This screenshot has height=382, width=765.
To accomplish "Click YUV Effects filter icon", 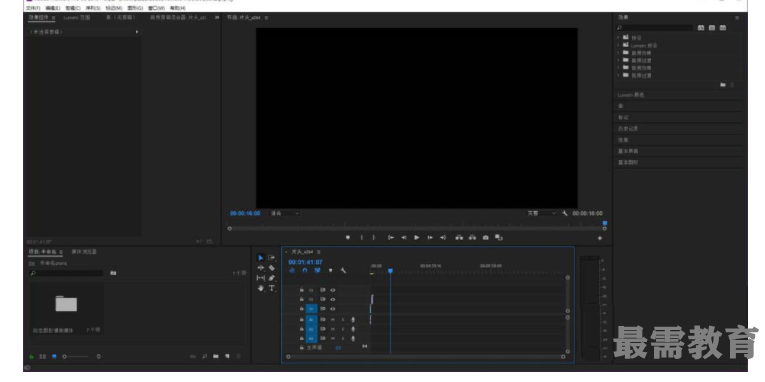I will point(723,28).
